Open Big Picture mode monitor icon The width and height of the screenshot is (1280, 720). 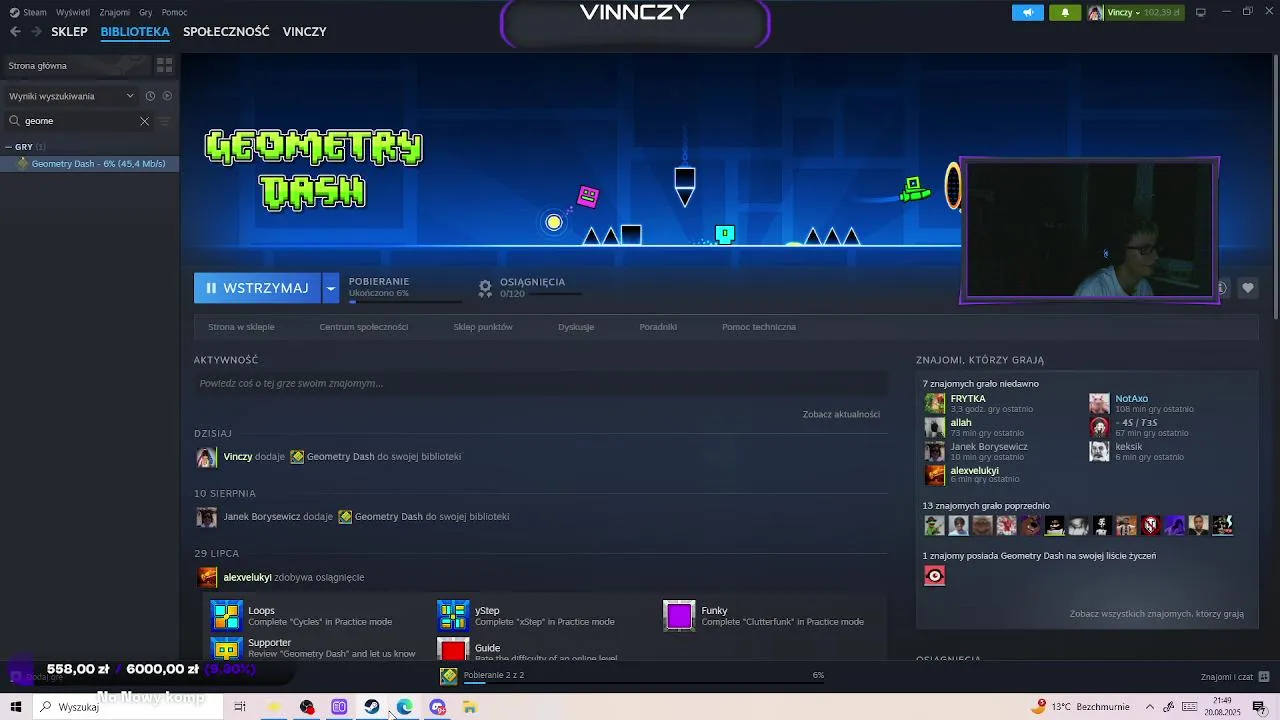click(1201, 13)
